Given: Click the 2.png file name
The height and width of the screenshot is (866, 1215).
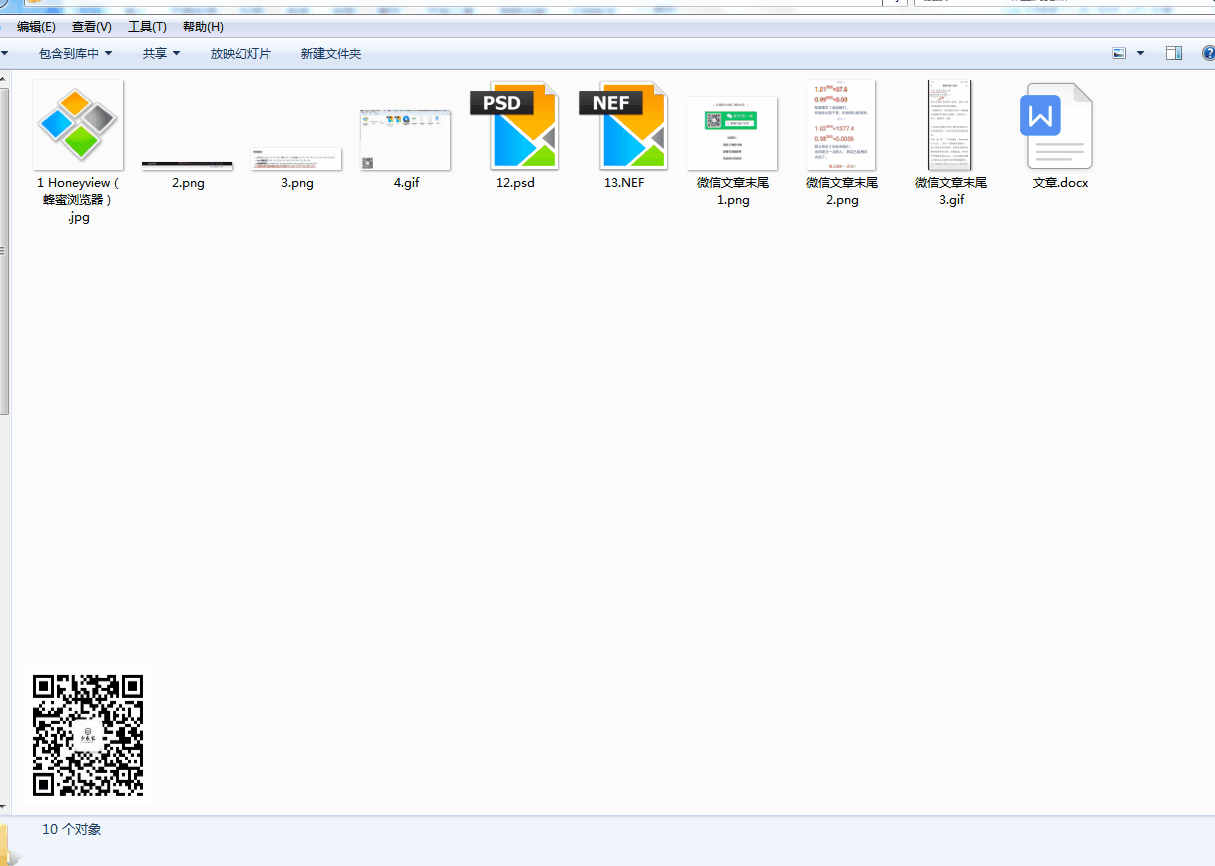Looking at the screenshot, I should tap(188, 183).
